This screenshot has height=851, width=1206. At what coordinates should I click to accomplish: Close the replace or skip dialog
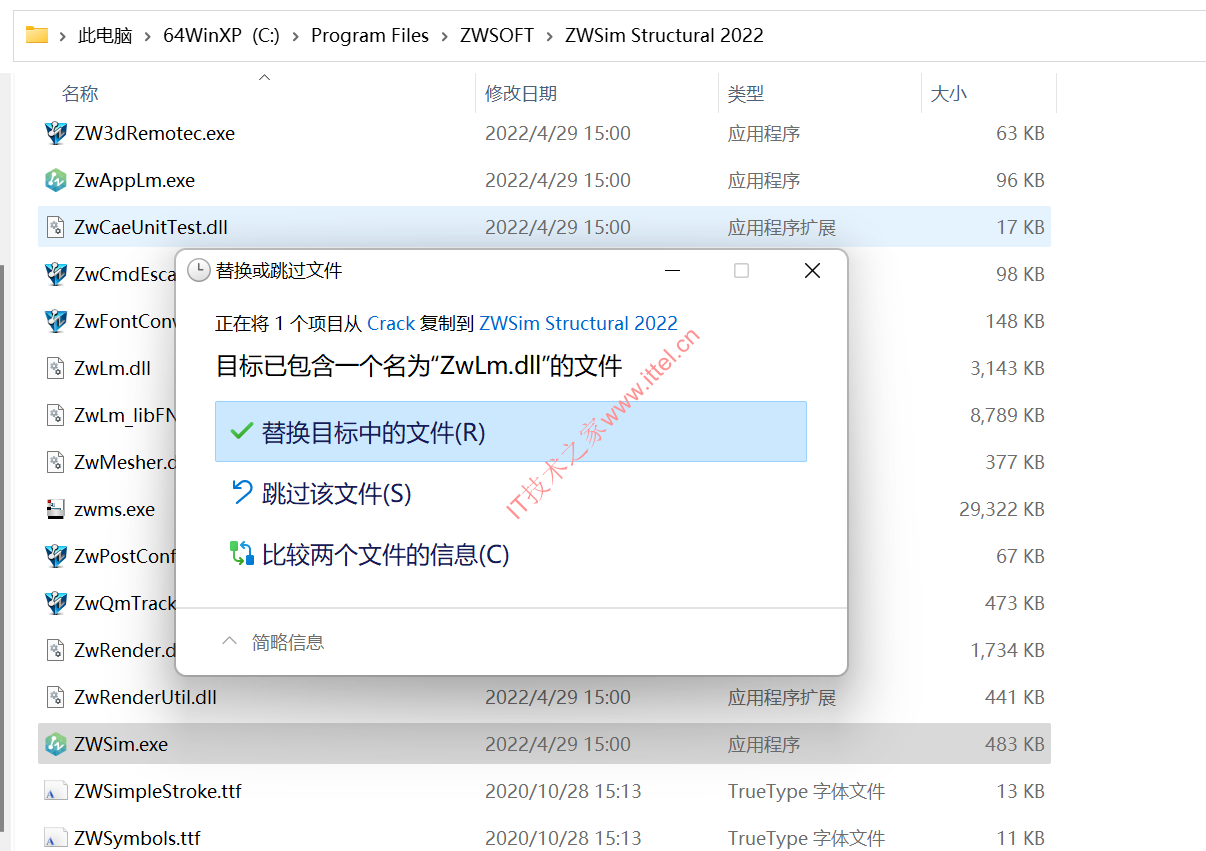click(x=812, y=271)
